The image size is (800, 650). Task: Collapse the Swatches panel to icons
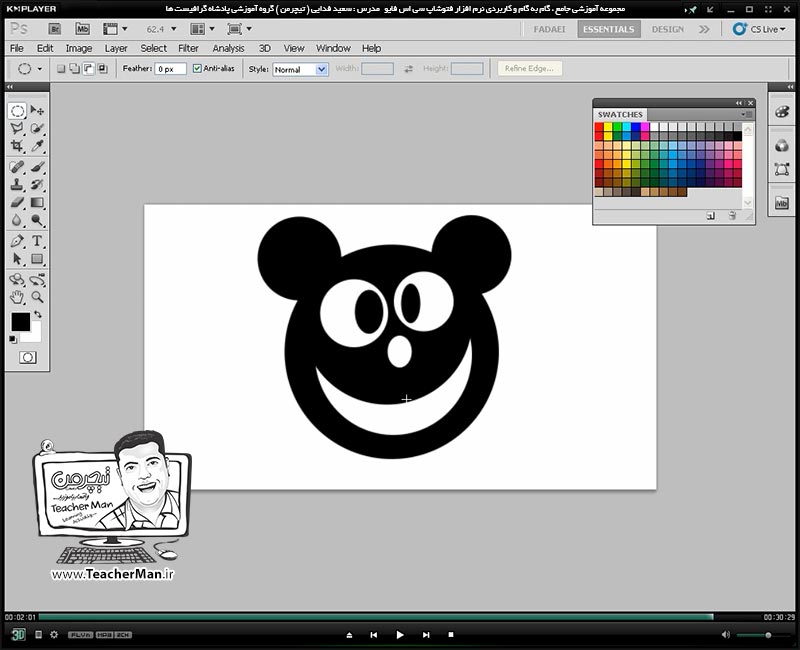739,103
